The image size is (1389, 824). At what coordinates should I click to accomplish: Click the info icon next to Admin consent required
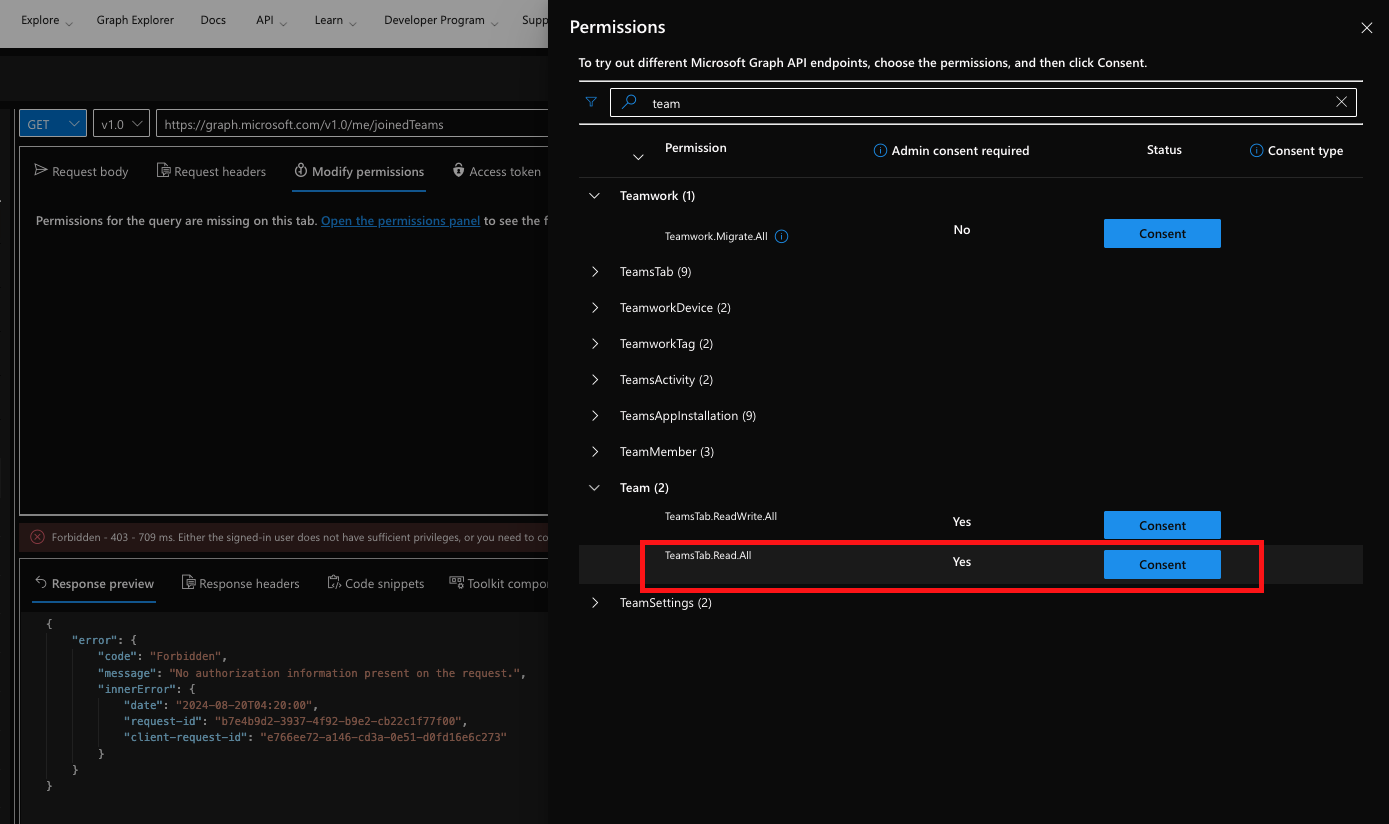tap(879, 150)
